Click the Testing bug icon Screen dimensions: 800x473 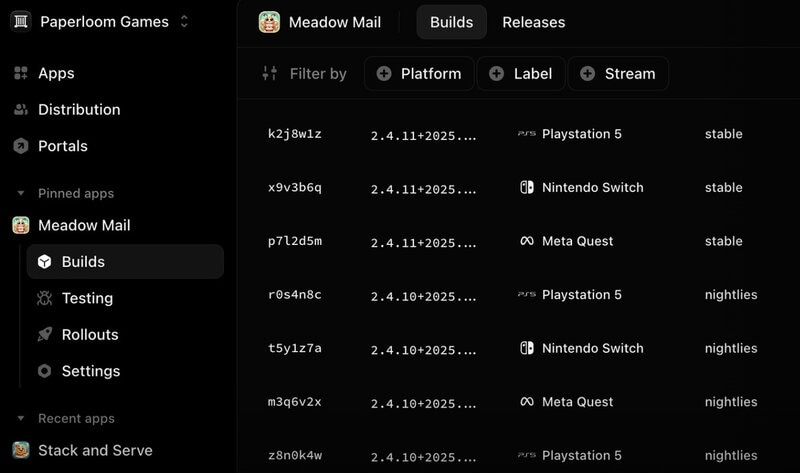tap(44, 298)
